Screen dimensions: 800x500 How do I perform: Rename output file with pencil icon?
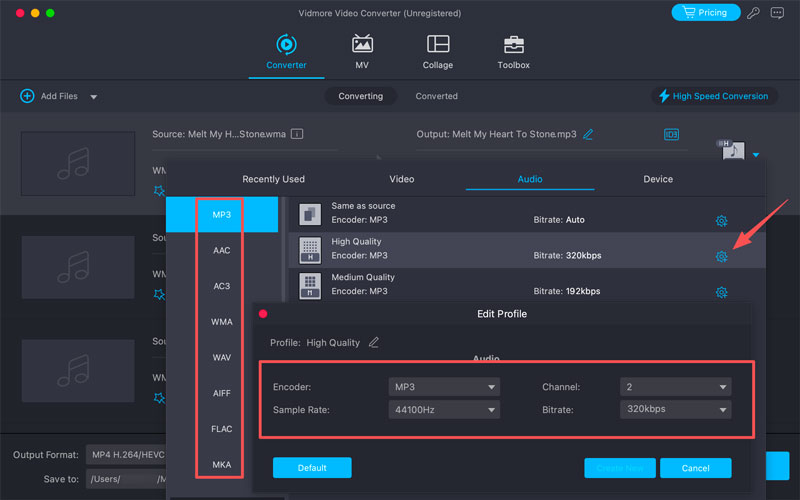(588, 134)
